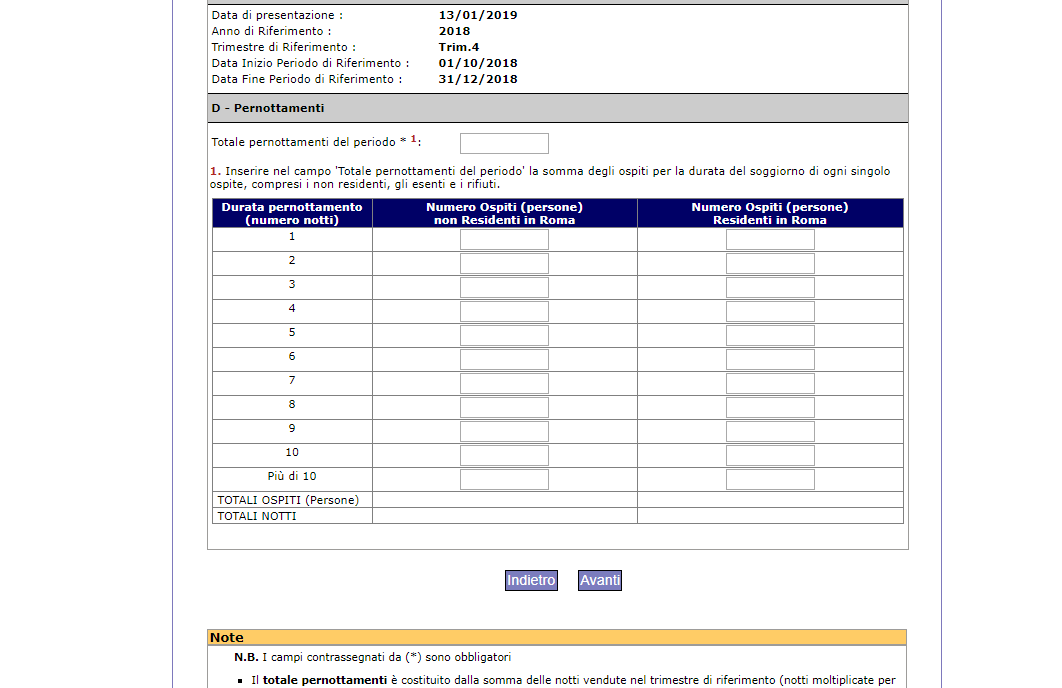Click Residenti in Roma field for 10 nights
Image resolution: width=1062 pixels, height=688 pixels.
coord(770,456)
